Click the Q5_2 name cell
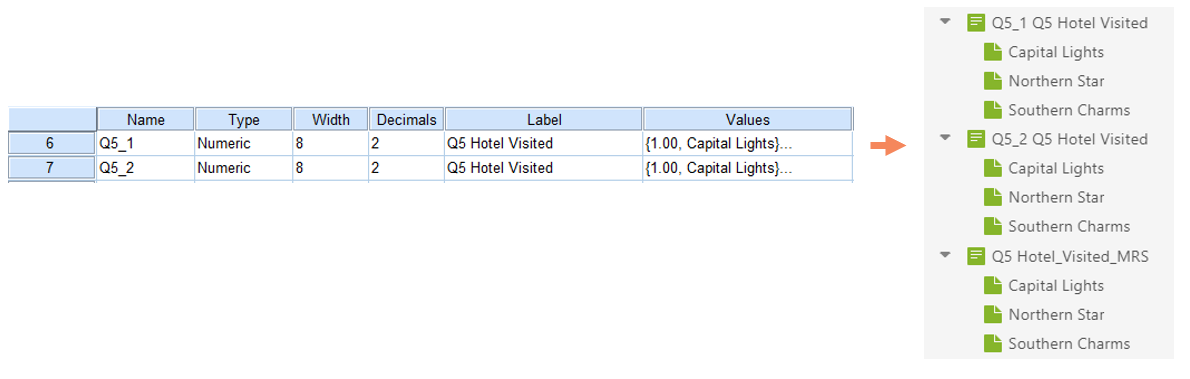1190x379 pixels. (x=146, y=168)
